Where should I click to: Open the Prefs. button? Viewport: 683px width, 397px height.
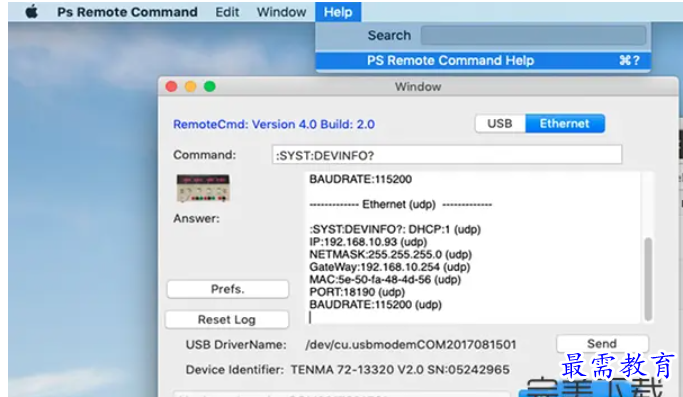click(227, 289)
